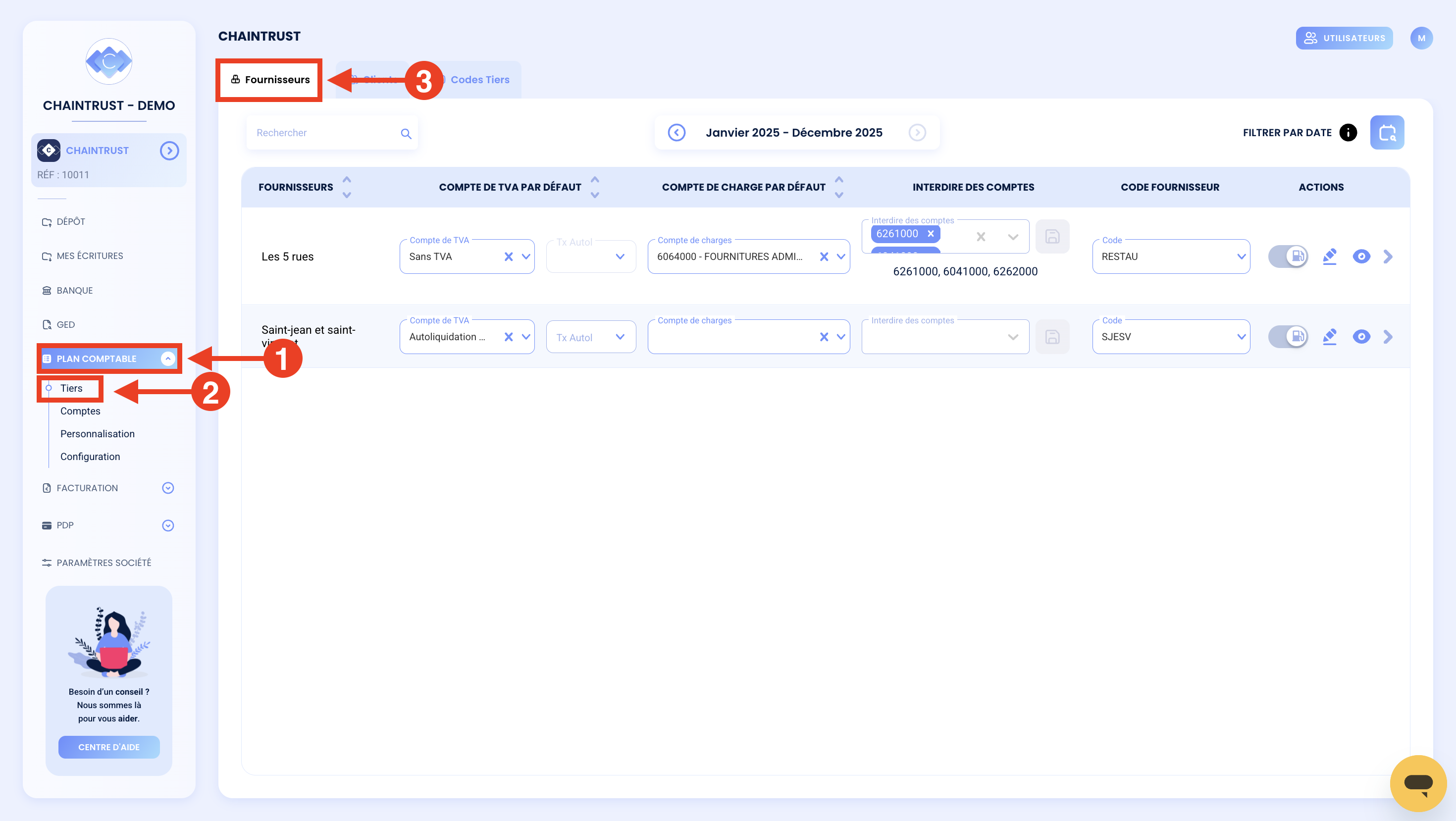This screenshot has height=821, width=1456.
Task: Click supplier name Les 5 rues
Action: coord(287,257)
